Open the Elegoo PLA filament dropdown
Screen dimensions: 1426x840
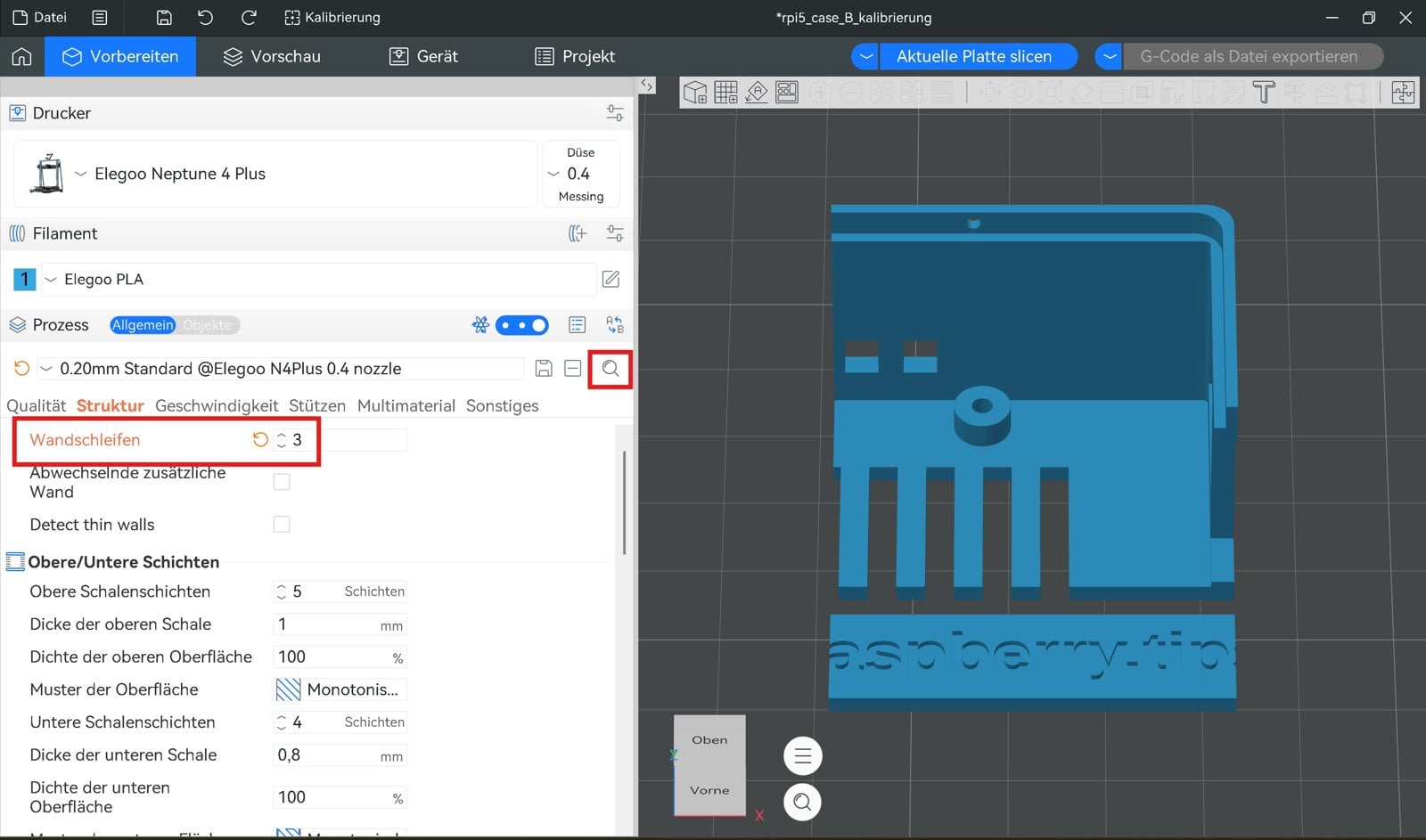pyautogui.click(x=319, y=279)
